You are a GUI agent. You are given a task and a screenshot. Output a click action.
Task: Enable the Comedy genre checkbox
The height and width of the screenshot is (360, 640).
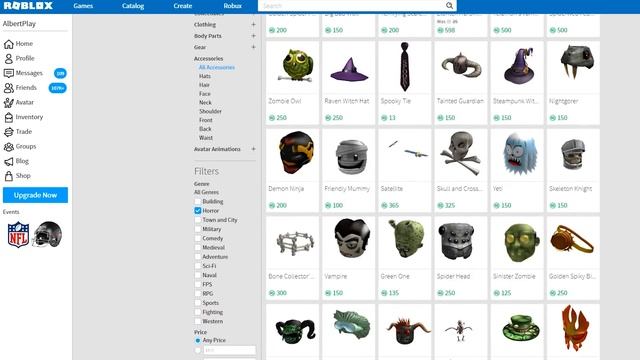pyautogui.click(x=198, y=238)
